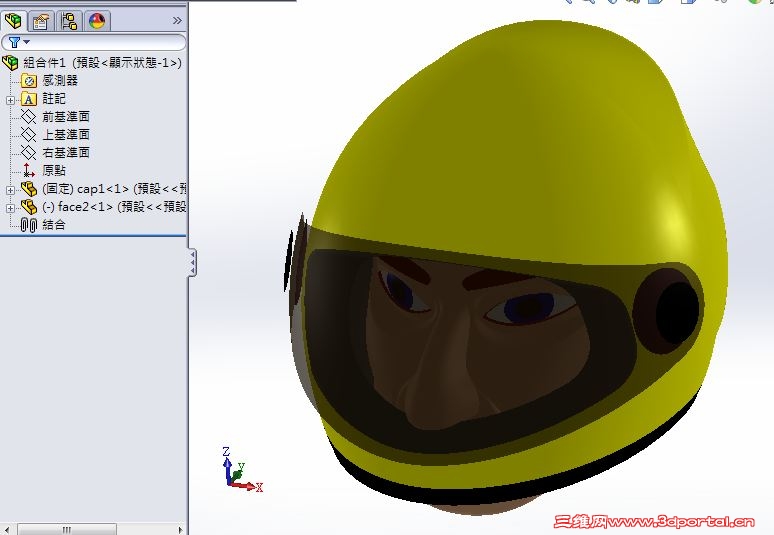Select the 感測器 sensors folder
This screenshot has height=535, width=774.
(60, 80)
